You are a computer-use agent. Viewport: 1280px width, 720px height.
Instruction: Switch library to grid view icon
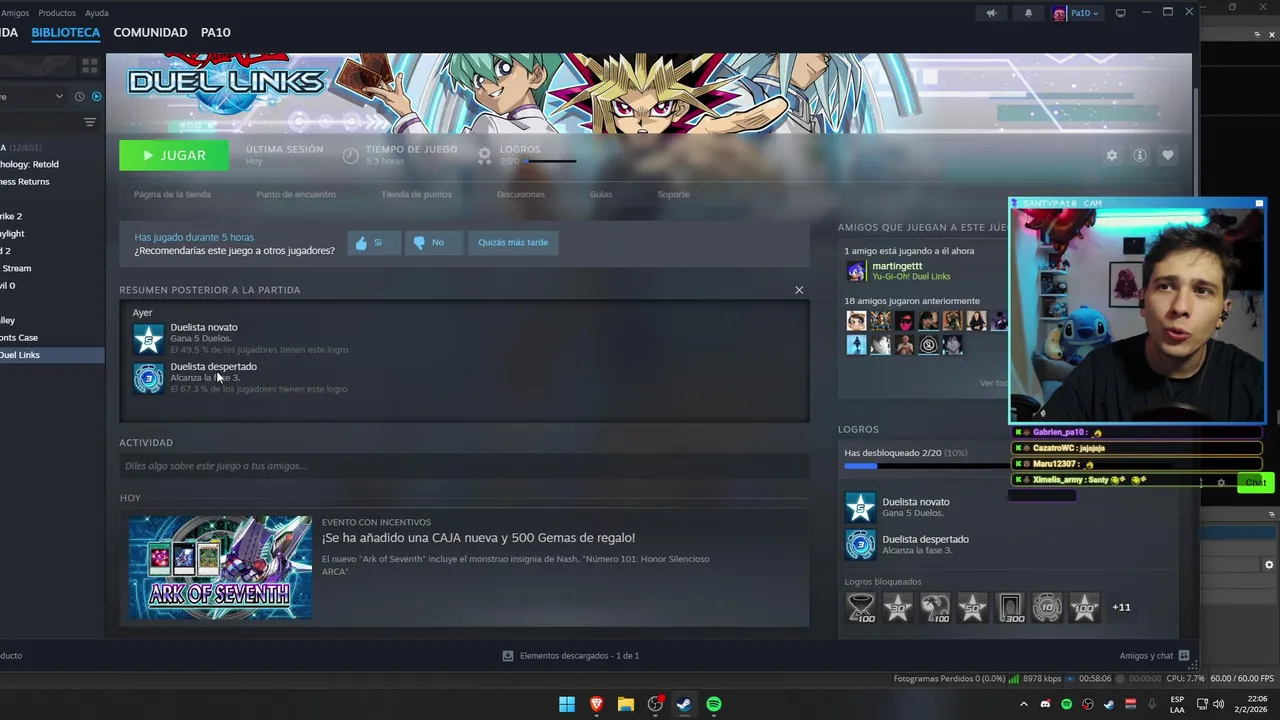click(90, 66)
